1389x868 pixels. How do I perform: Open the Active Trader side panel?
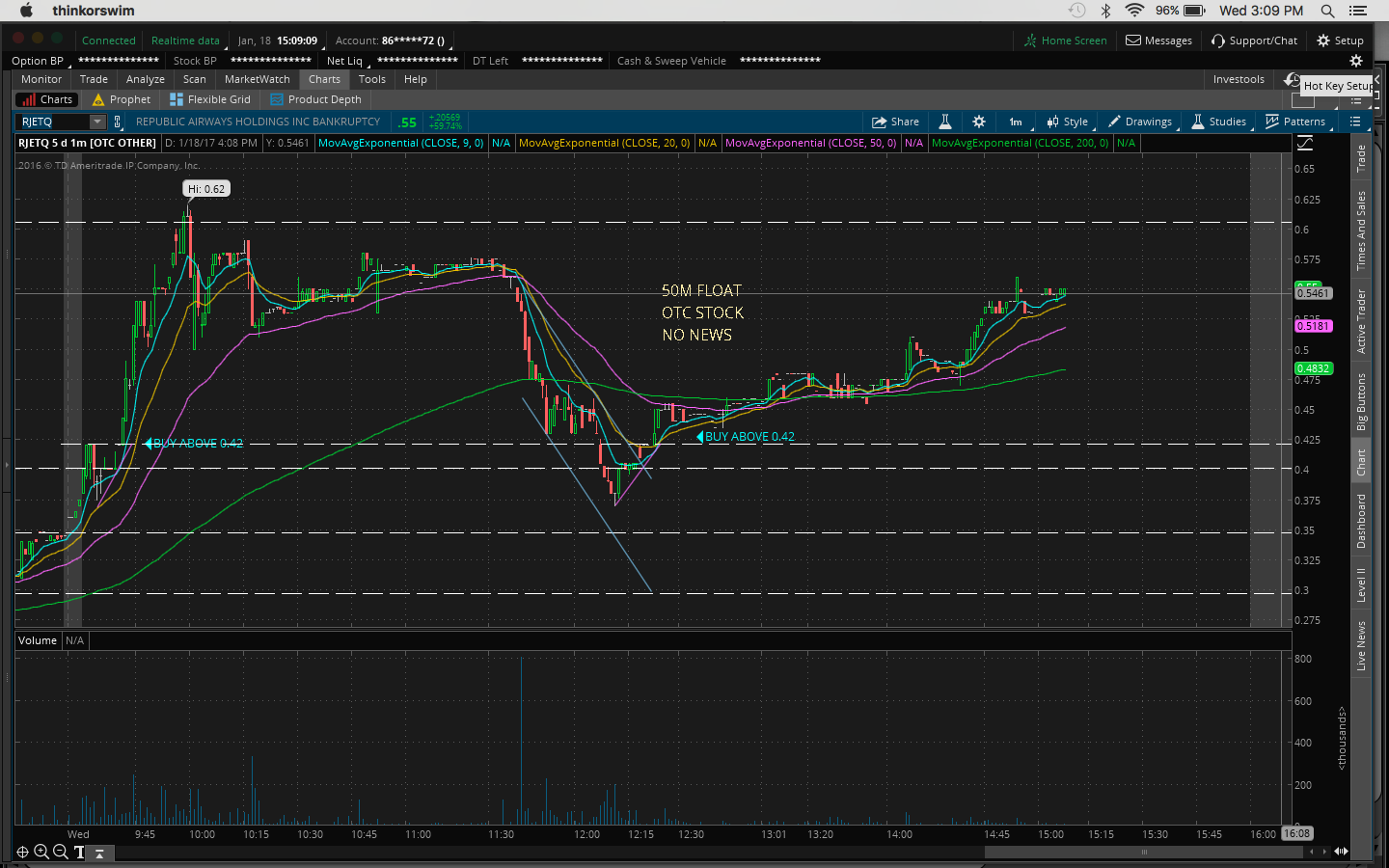[1361, 321]
